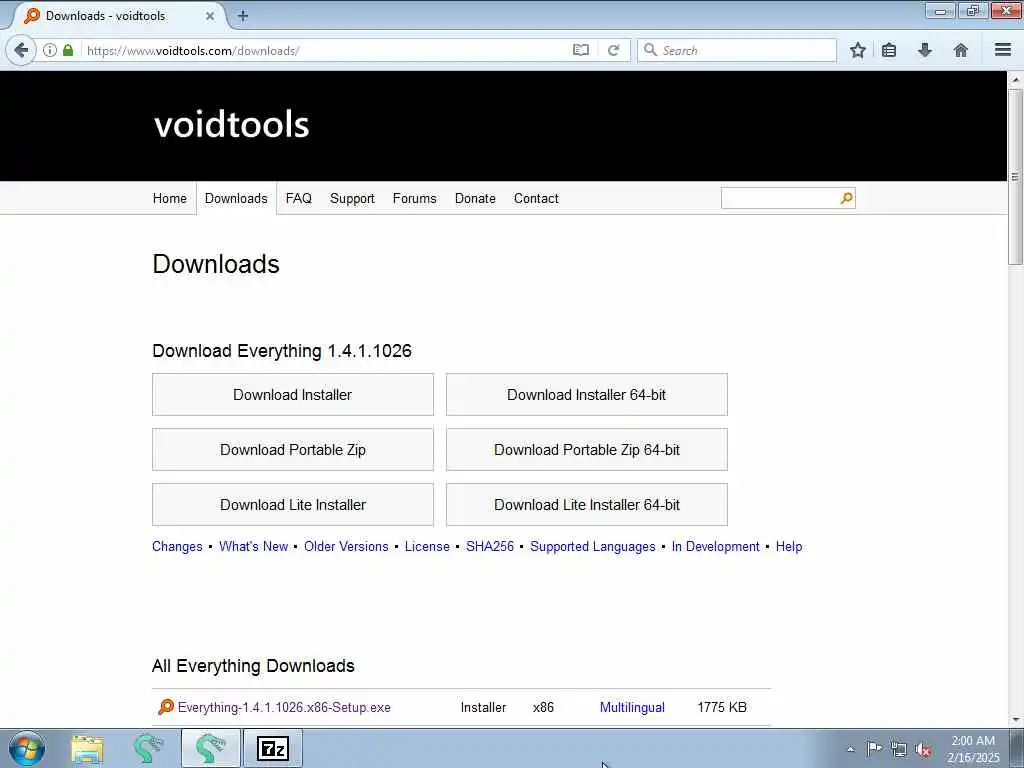
Task: Click Download Portable Zip button
Action: 293,449
